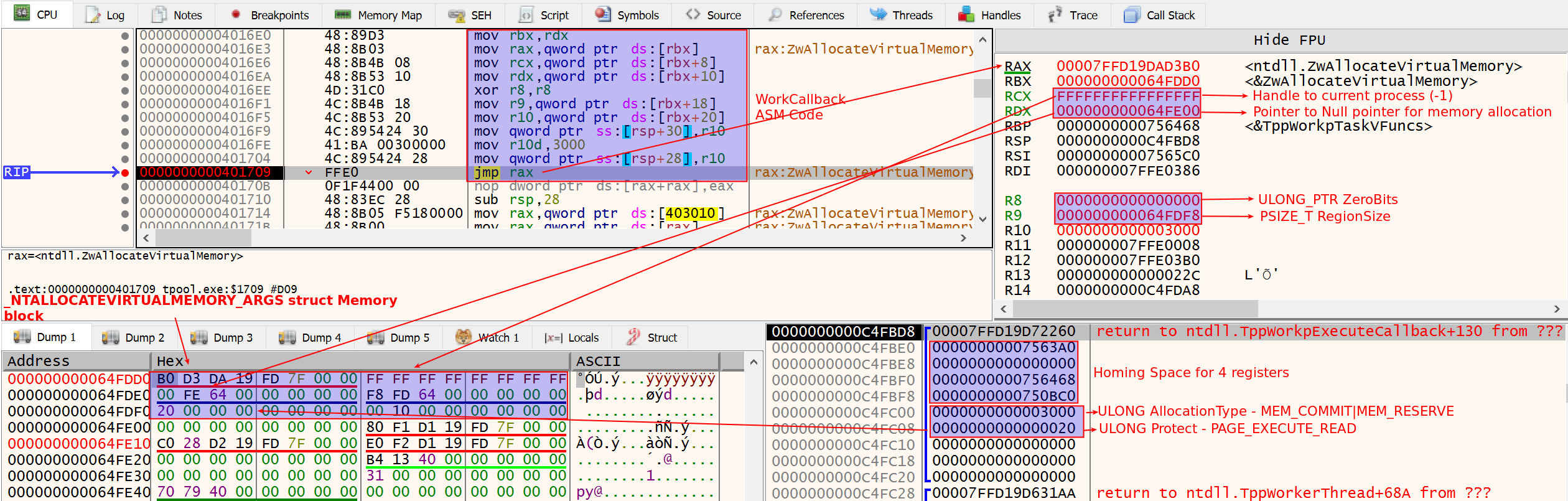Toggle breakpoint bullet at address 00000000004016E0
Viewport: 1568px width, 501px height.
125,36
